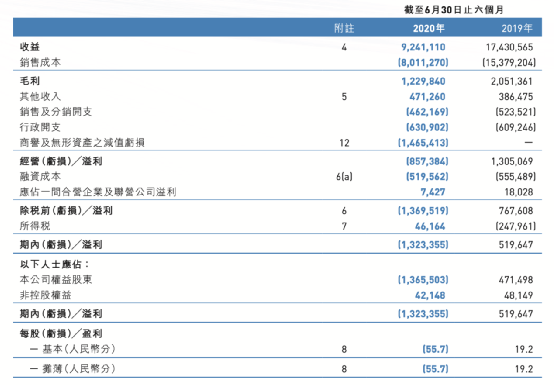Image resolution: width=554 pixels, height=385 pixels.
Task: Select the 毛利 row label
Action: [30, 81]
